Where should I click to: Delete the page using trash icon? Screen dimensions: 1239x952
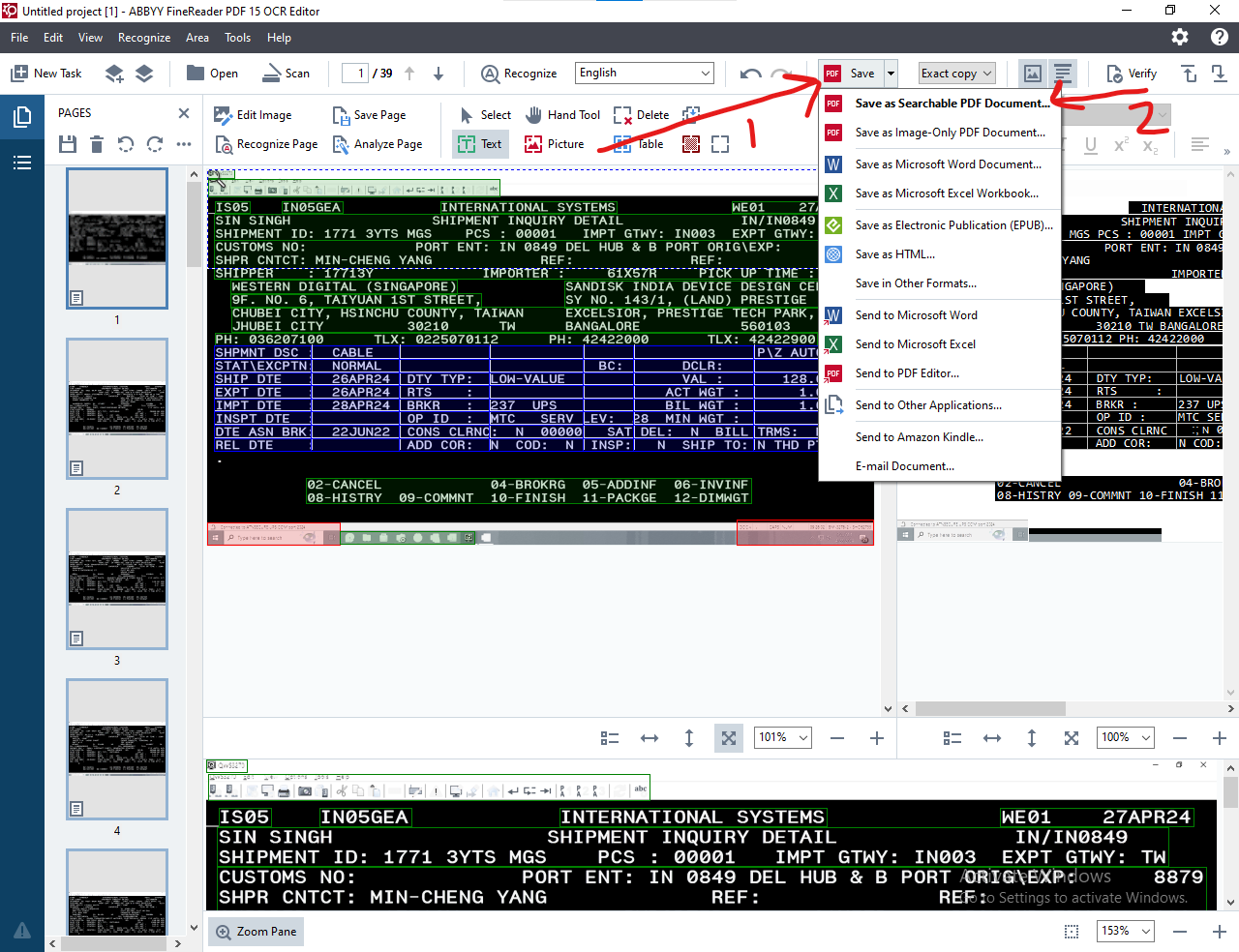pyautogui.click(x=97, y=144)
